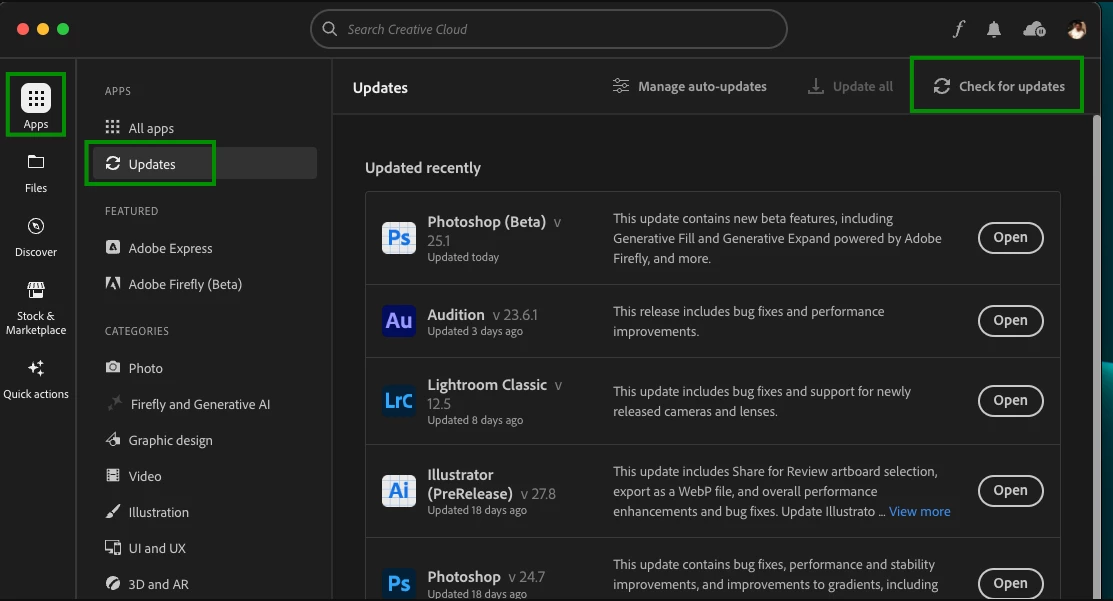The height and width of the screenshot is (601, 1113).
Task: Open Lightroom Classic with its Open button
Action: click(1010, 401)
